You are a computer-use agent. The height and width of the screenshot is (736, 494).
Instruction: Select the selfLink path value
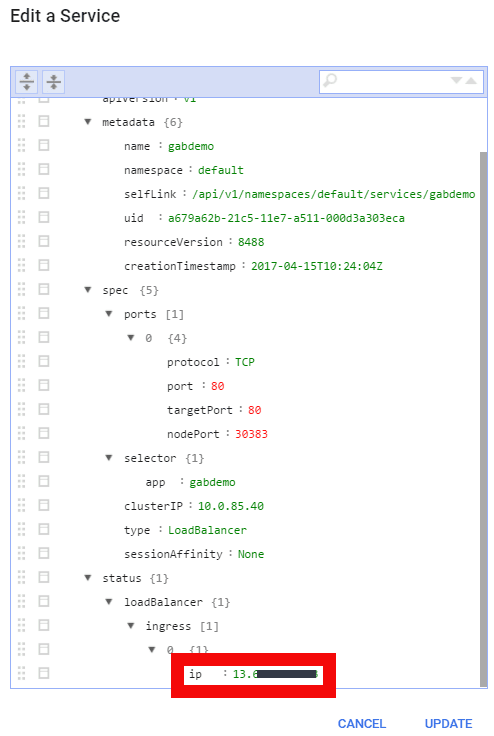(x=334, y=194)
